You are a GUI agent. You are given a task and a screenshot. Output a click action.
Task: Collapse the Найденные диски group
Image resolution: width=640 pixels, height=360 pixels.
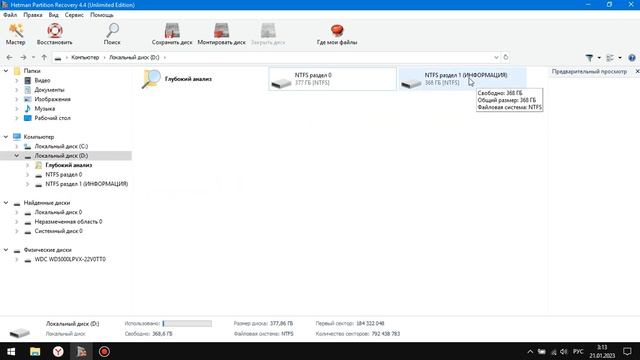point(6,203)
